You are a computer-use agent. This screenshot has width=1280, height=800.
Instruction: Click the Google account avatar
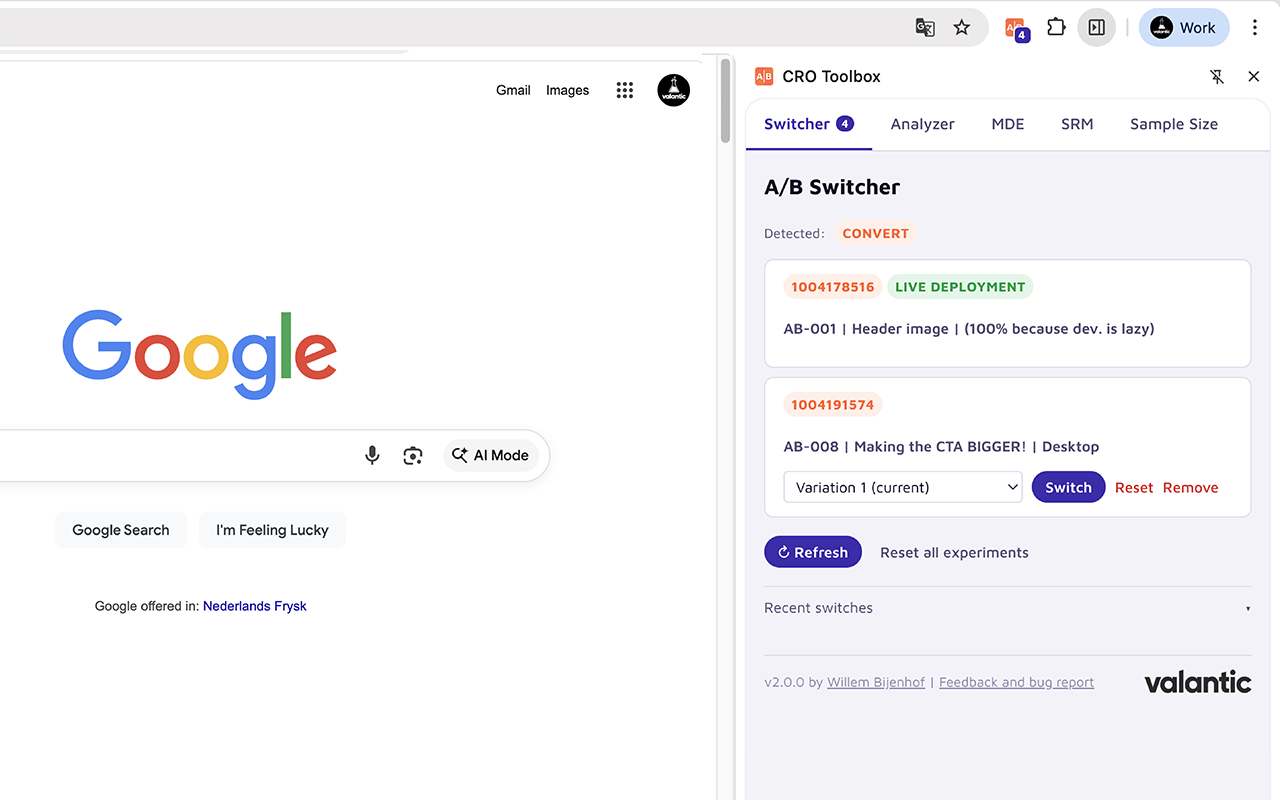click(x=673, y=90)
